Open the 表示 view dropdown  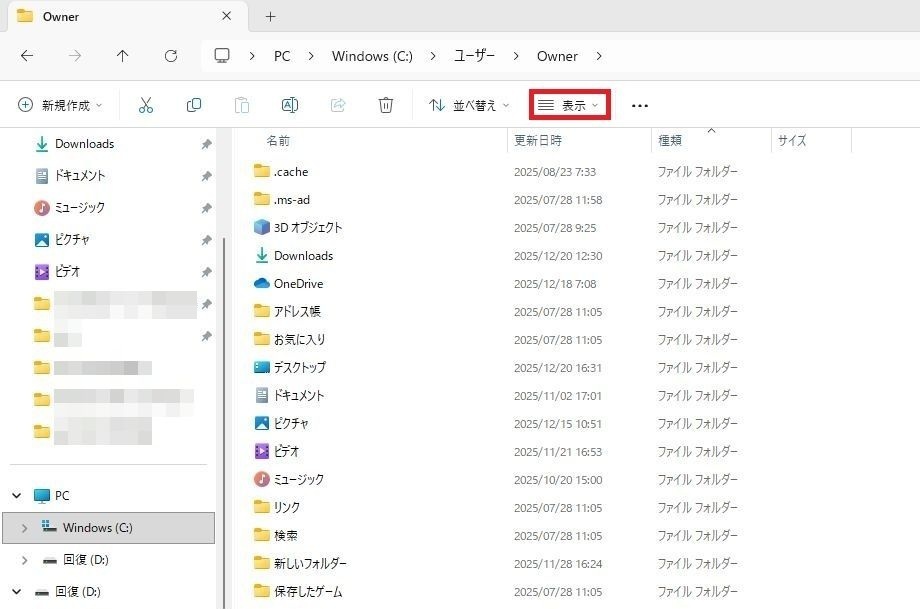569,105
